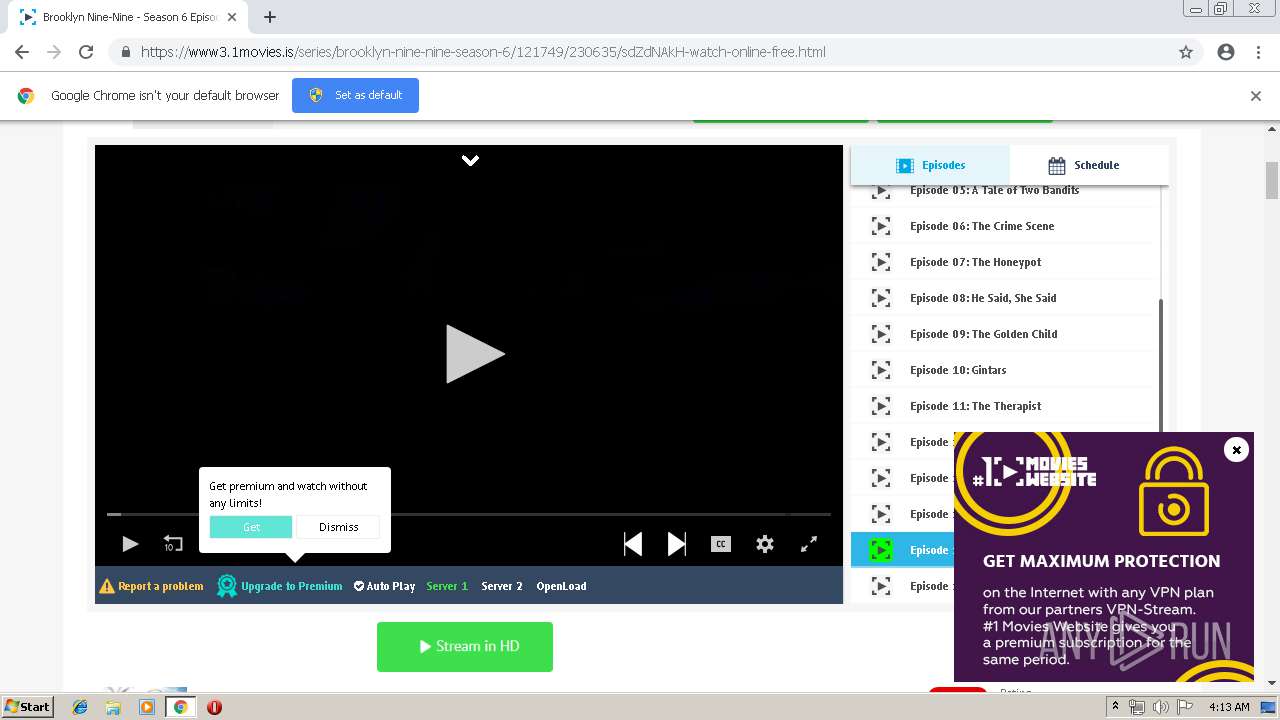
Task: Go back in browser
Action: pyautogui.click(x=22, y=52)
